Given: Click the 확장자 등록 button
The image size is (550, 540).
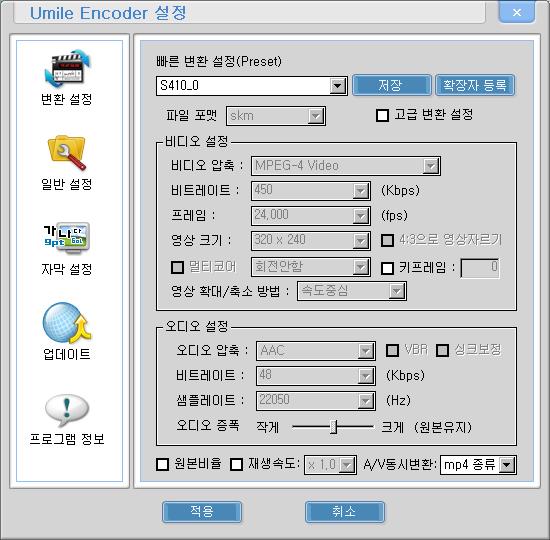Looking at the screenshot, I should (475, 85).
